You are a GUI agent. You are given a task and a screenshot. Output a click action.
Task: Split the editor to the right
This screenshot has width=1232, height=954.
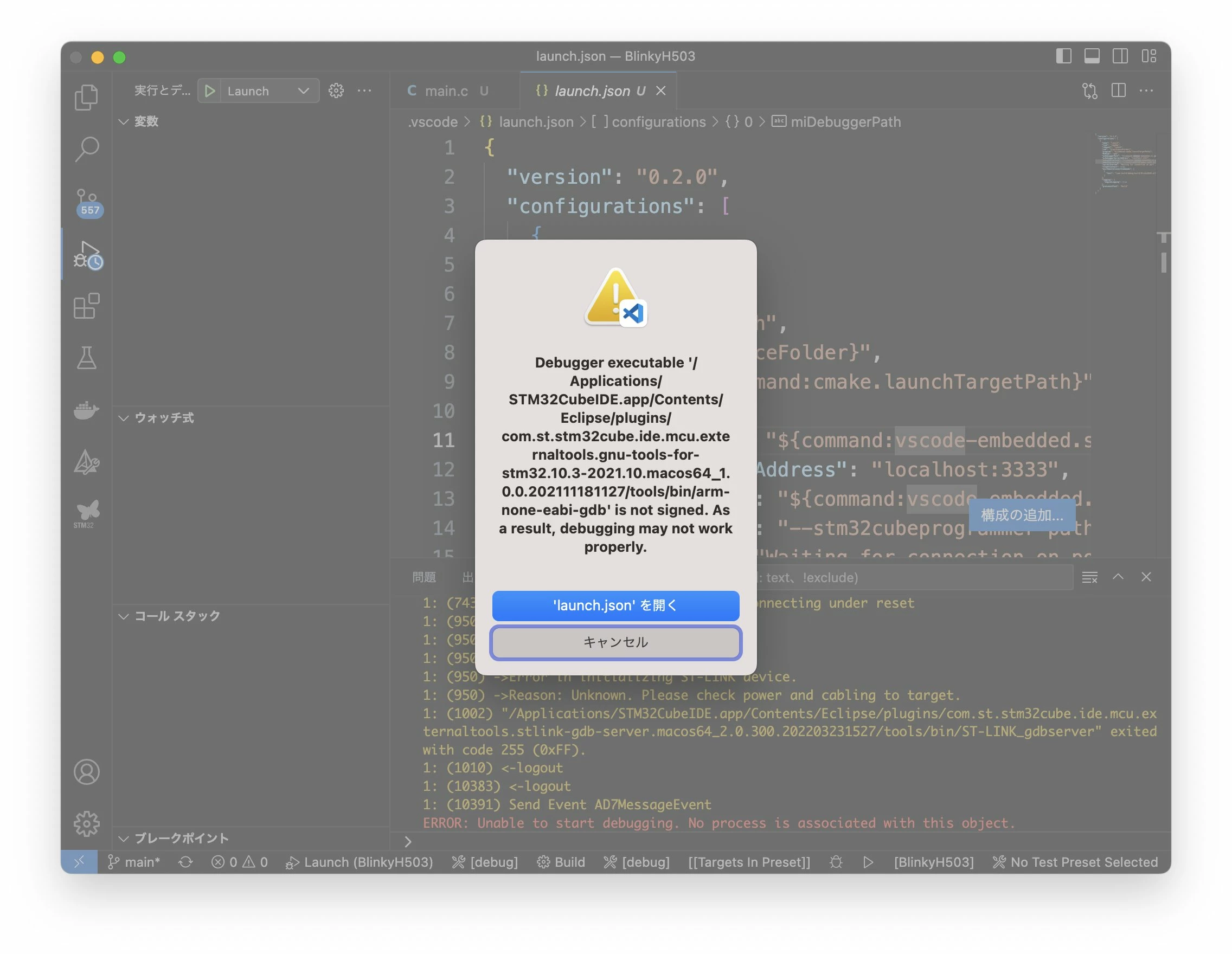point(1118,91)
